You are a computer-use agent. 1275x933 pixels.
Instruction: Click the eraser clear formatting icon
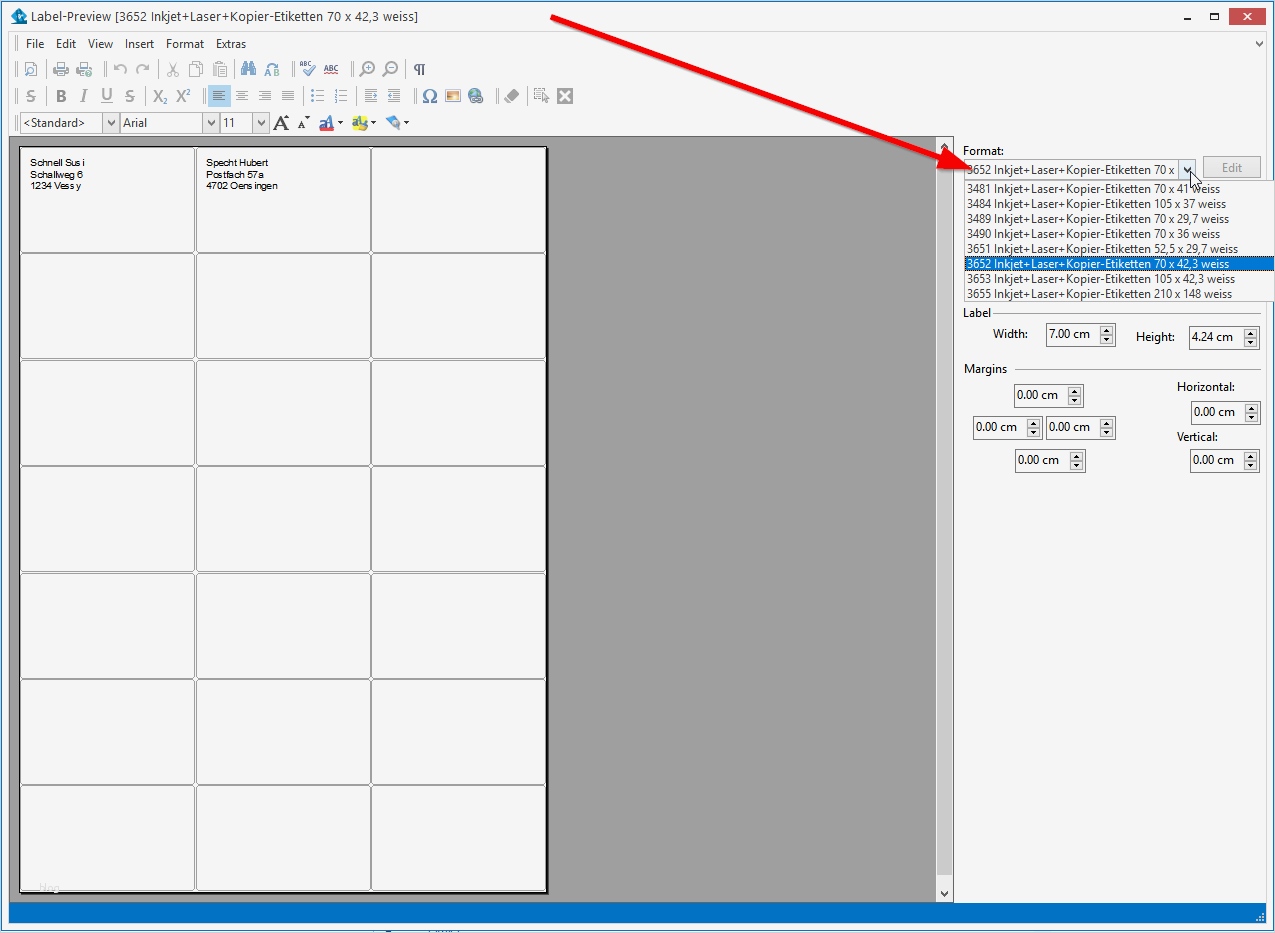click(512, 96)
